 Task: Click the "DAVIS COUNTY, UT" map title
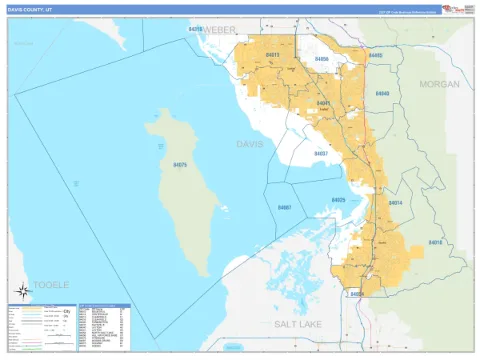click(x=30, y=10)
